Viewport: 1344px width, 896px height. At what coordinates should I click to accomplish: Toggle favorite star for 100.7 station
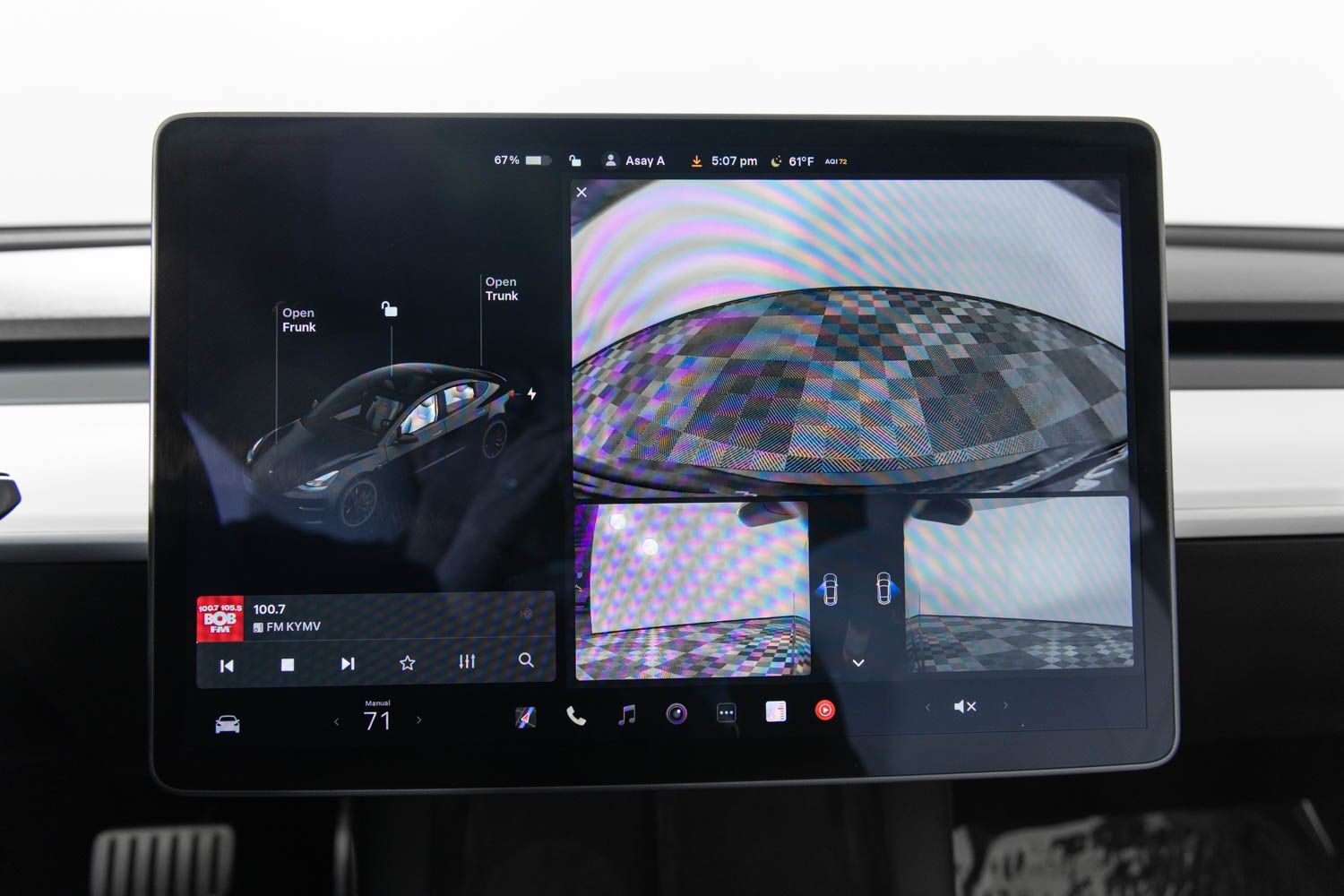(407, 663)
